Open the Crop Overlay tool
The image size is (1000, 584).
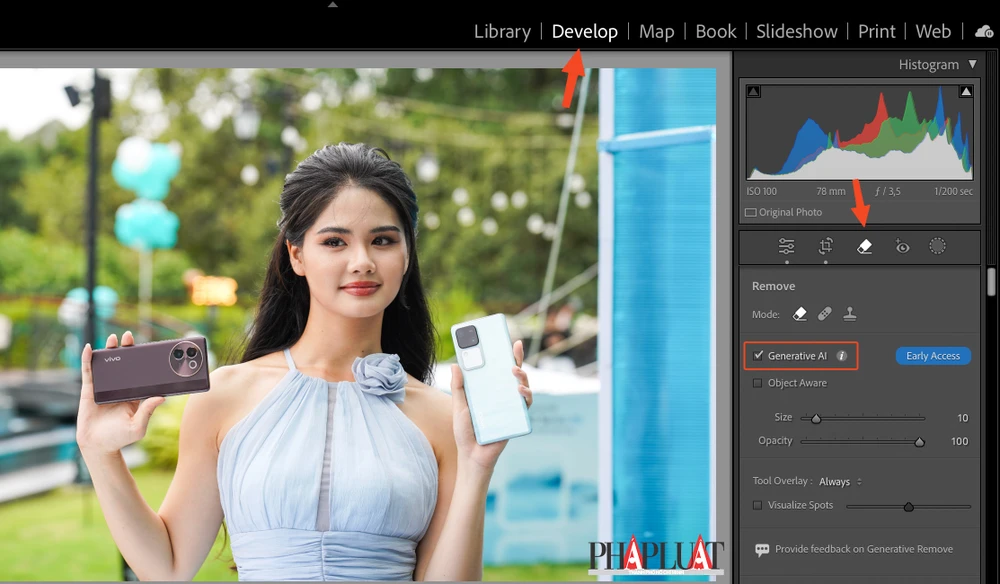pyautogui.click(x=824, y=246)
